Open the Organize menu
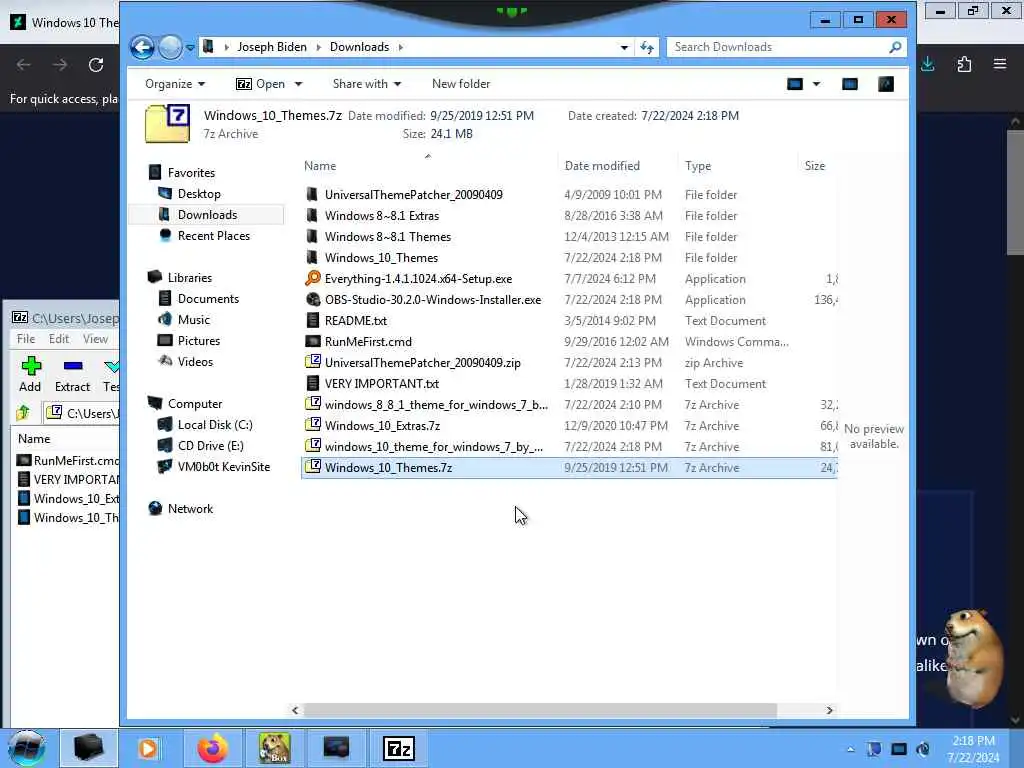Screen dimensions: 1024x768 [x=174, y=84]
